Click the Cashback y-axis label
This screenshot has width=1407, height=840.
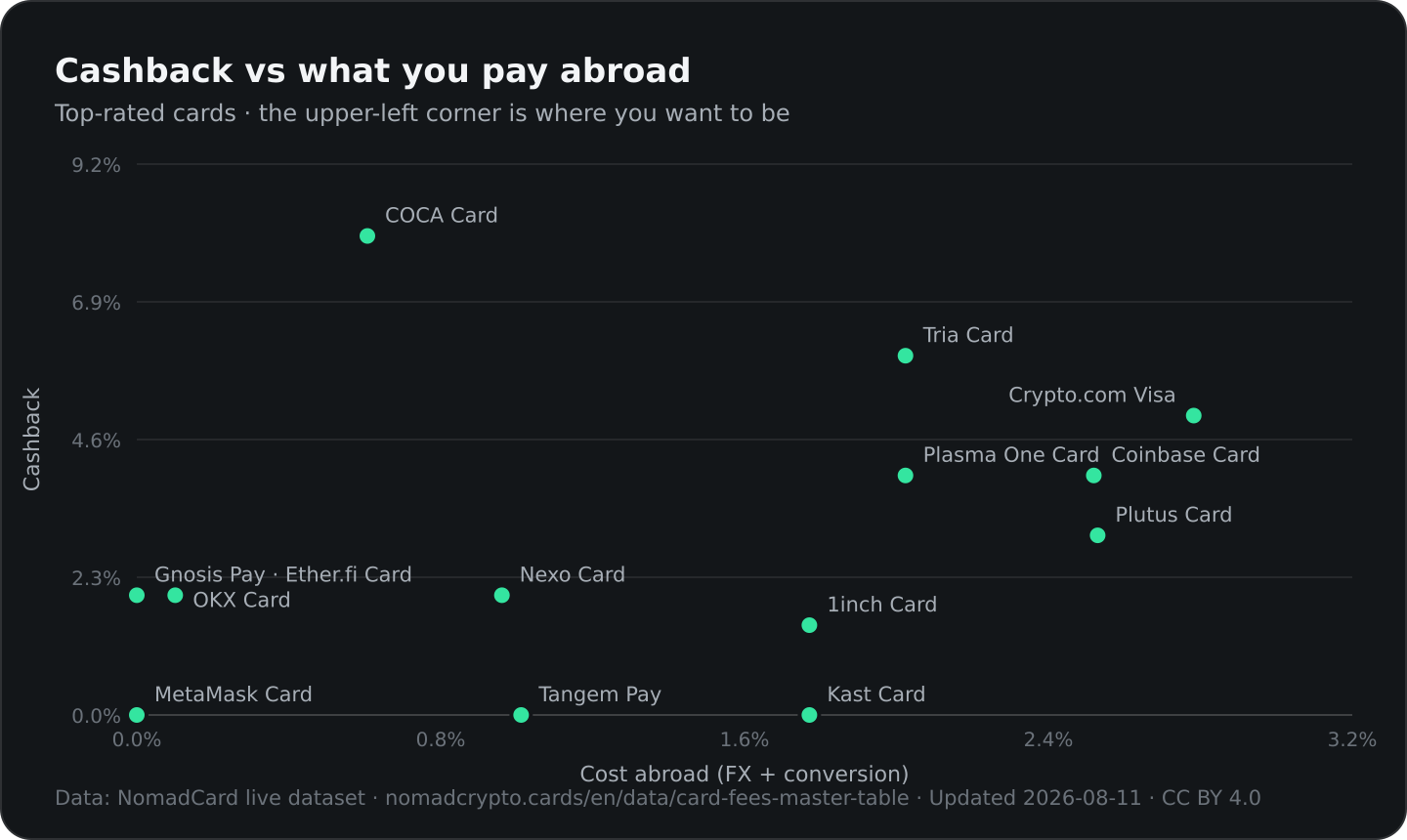point(32,440)
